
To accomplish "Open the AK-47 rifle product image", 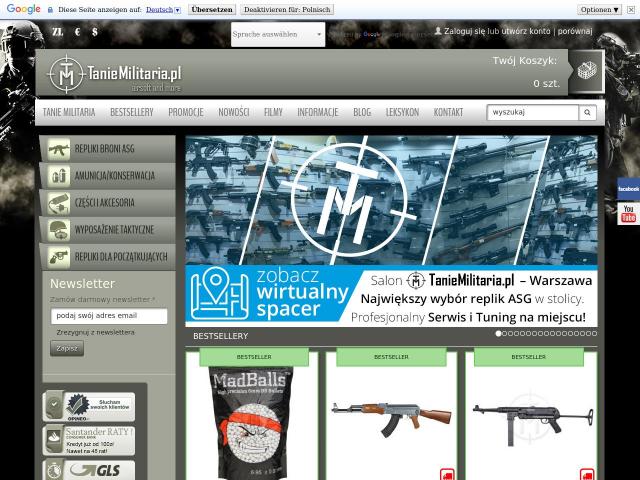I will 391,420.
